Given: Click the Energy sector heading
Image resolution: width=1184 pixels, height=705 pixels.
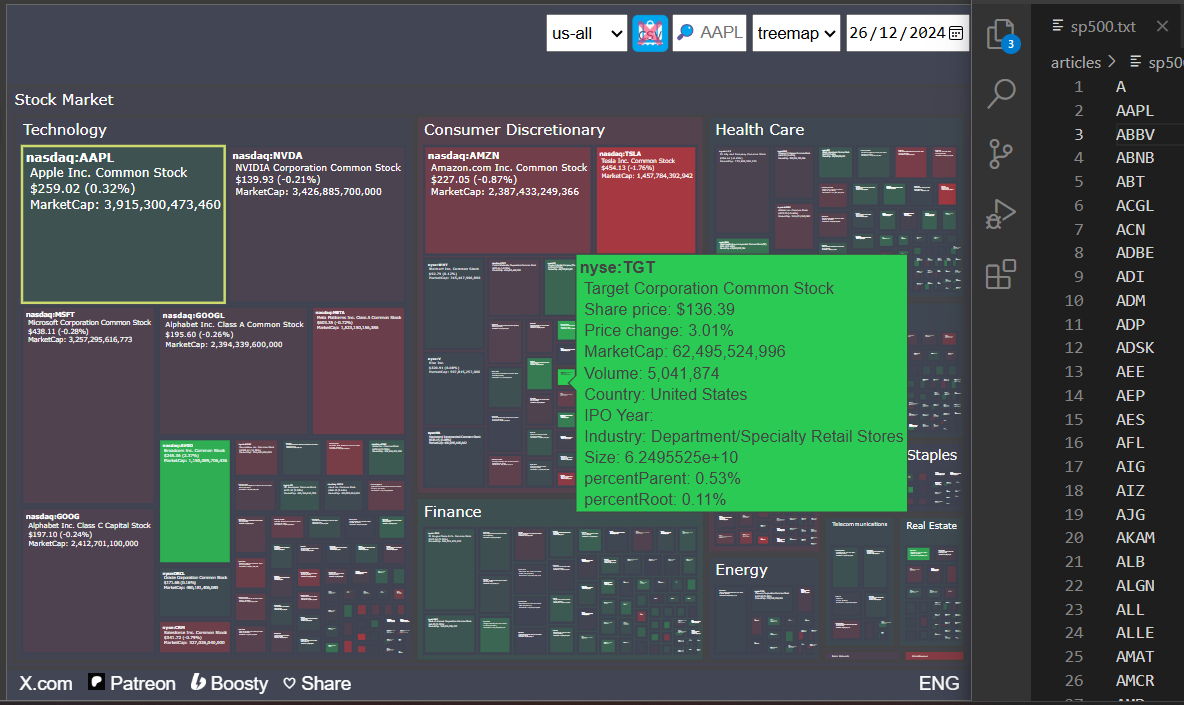Looking at the screenshot, I should pyautogui.click(x=742, y=570).
